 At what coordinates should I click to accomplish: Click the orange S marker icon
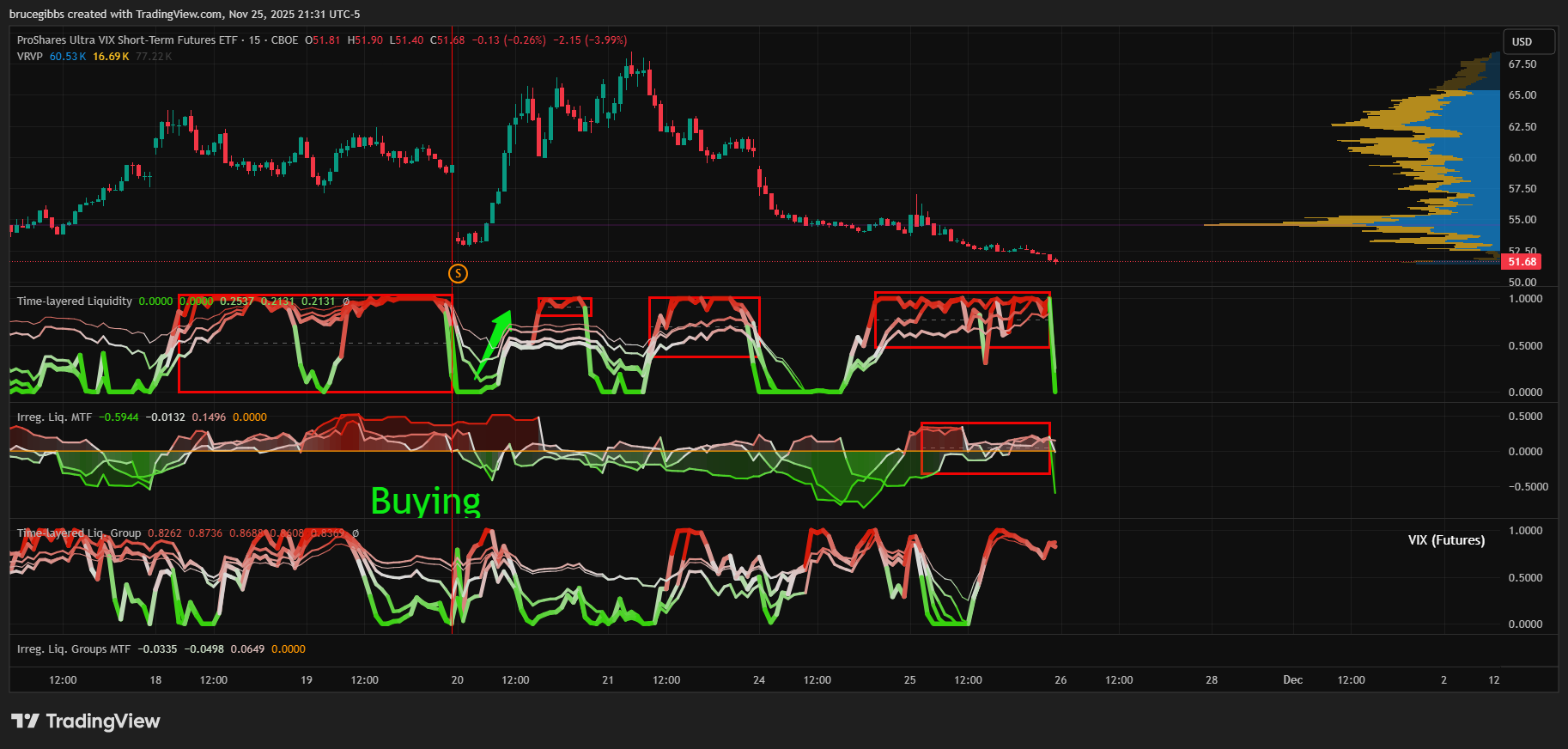point(459,273)
